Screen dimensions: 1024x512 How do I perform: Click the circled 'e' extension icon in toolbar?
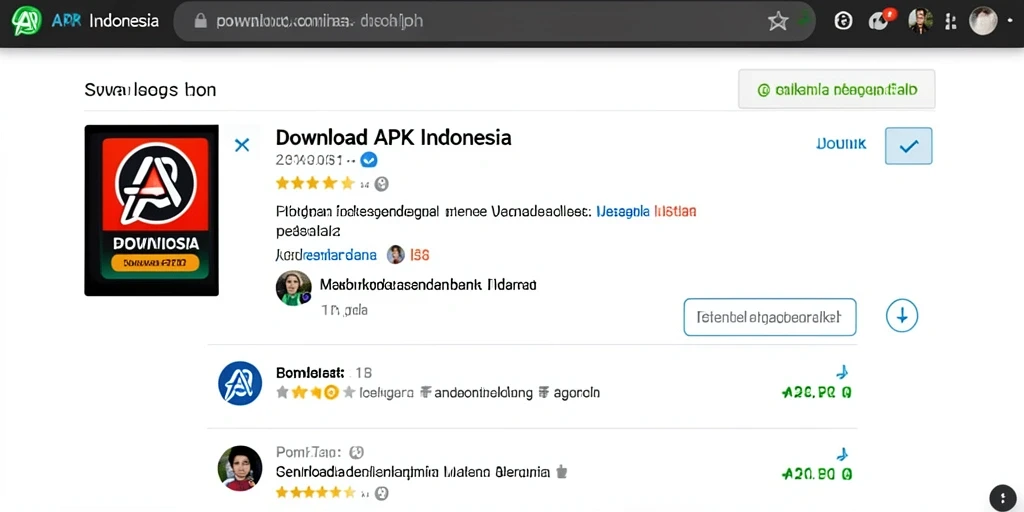coord(844,21)
